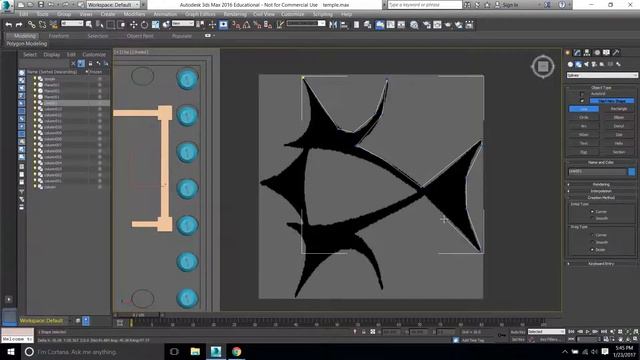Screen dimensions: 640x360
Task: Click the keyword search field in title bar
Action: [424, 4]
